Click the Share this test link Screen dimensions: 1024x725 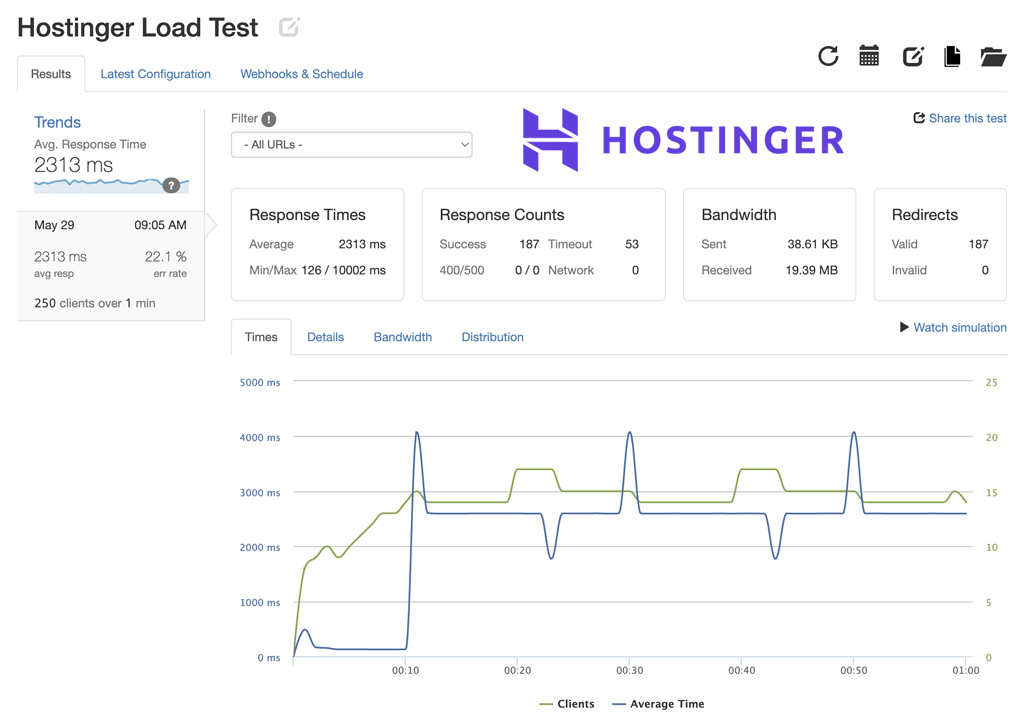[967, 118]
